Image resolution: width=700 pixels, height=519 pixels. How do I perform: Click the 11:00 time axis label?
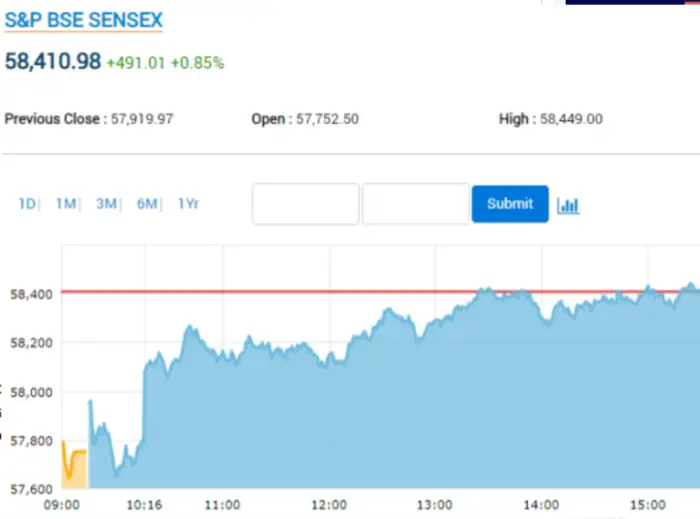222,505
